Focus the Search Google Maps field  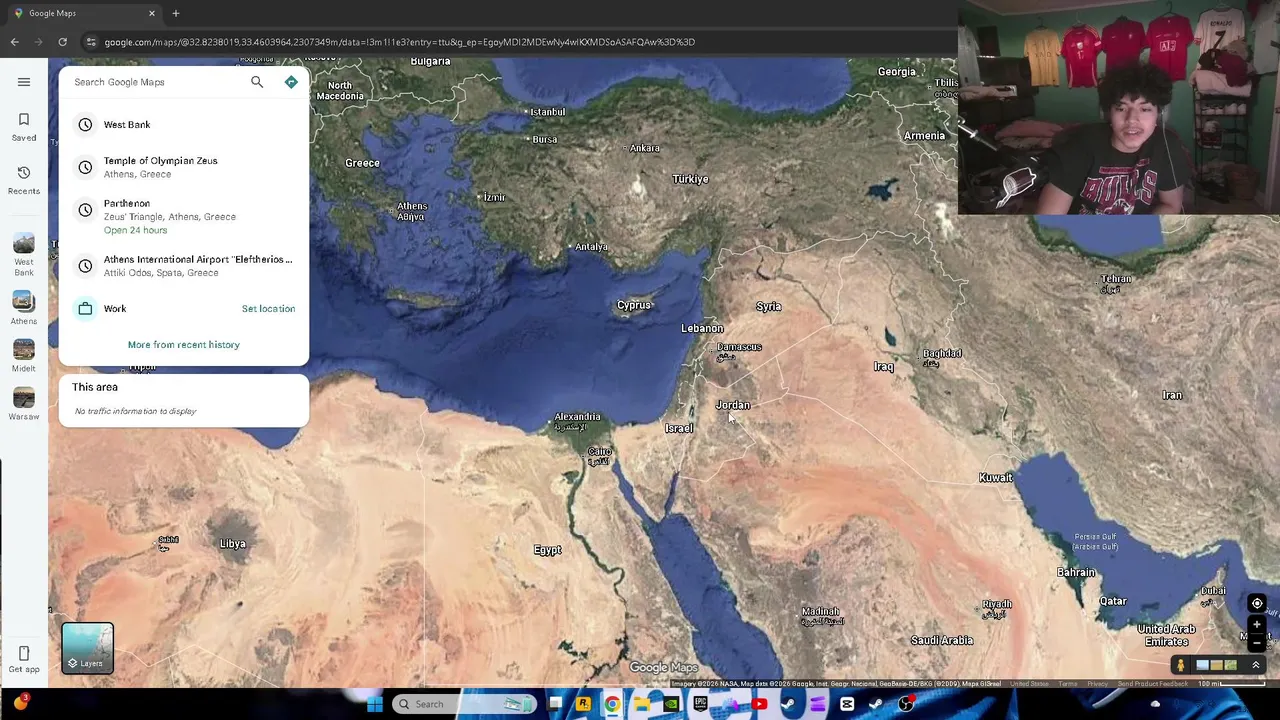(158, 82)
